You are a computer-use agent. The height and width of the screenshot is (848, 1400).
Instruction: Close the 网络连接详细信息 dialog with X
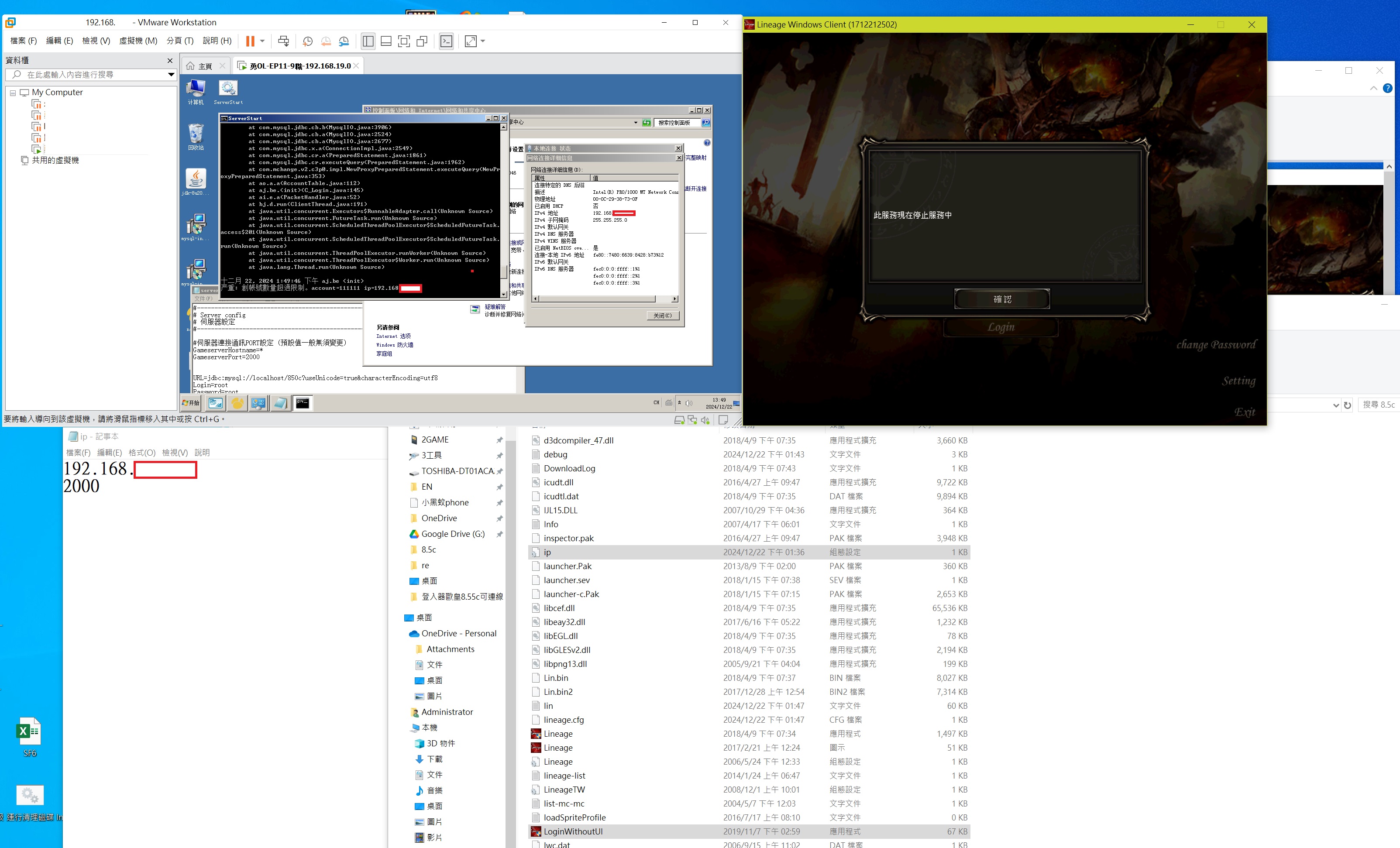point(678,158)
